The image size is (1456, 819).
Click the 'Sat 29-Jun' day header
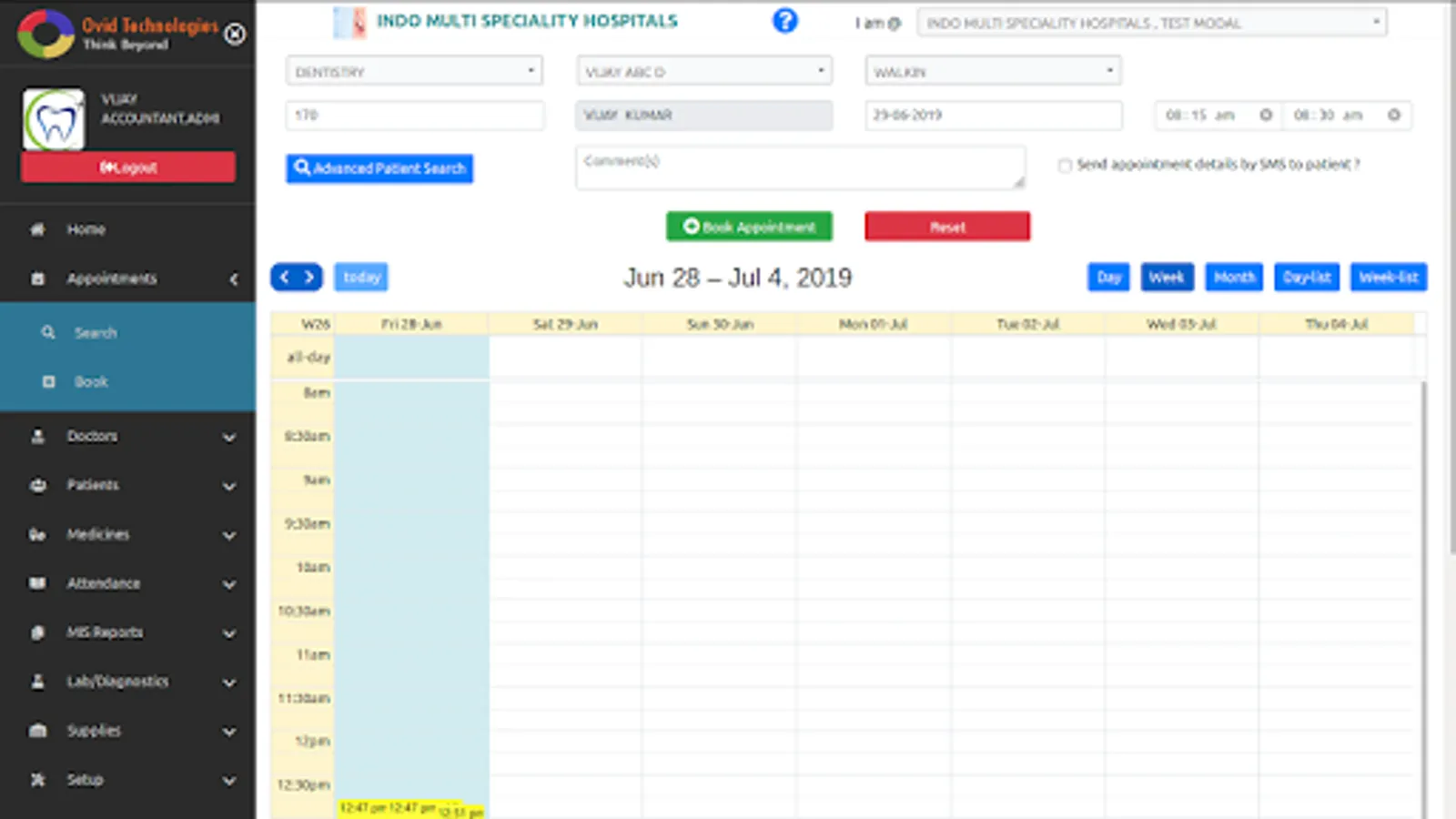tap(565, 325)
